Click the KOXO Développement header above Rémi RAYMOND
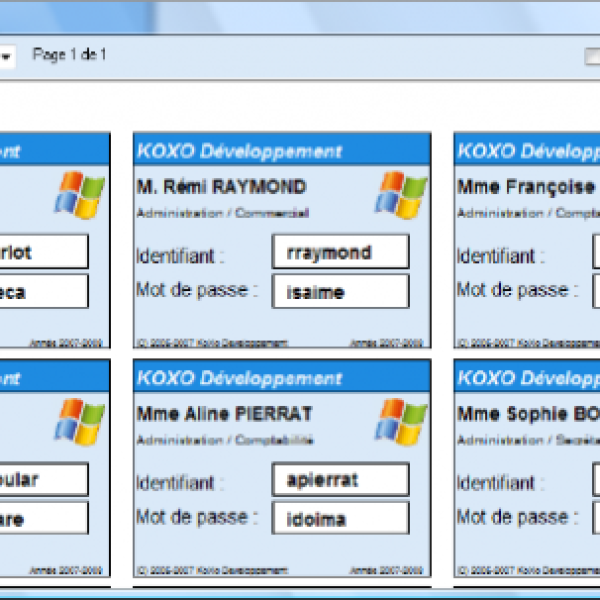The width and height of the screenshot is (600, 600). 282,150
